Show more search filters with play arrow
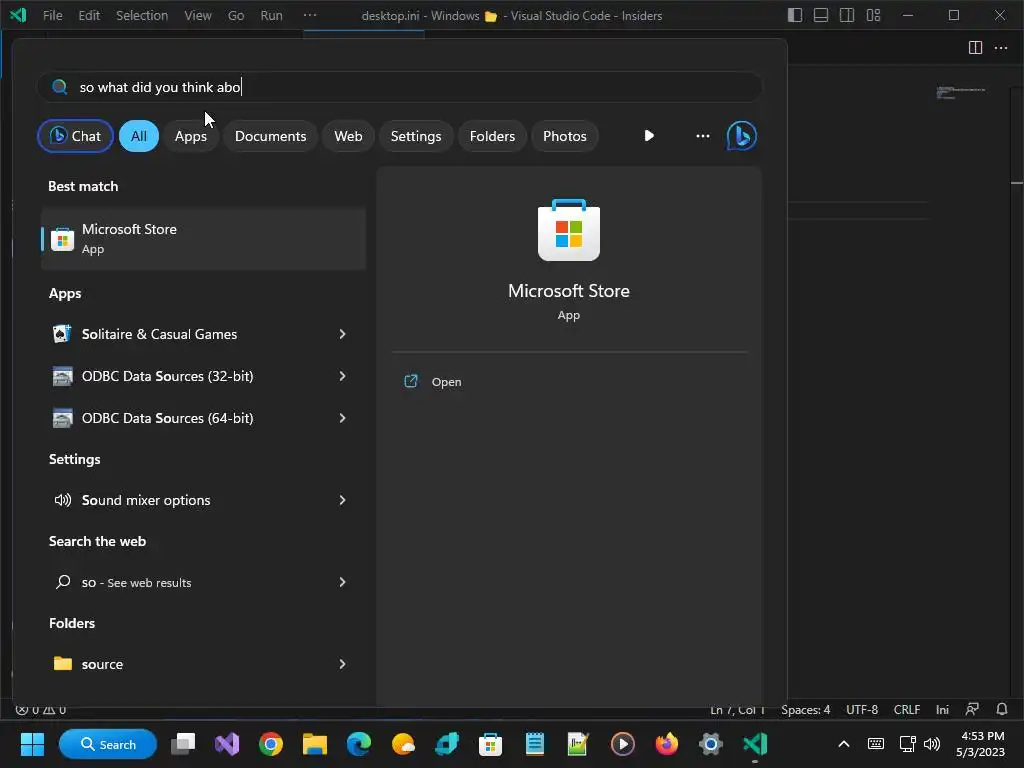This screenshot has width=1024, height=768. click(x=648, y=136)
